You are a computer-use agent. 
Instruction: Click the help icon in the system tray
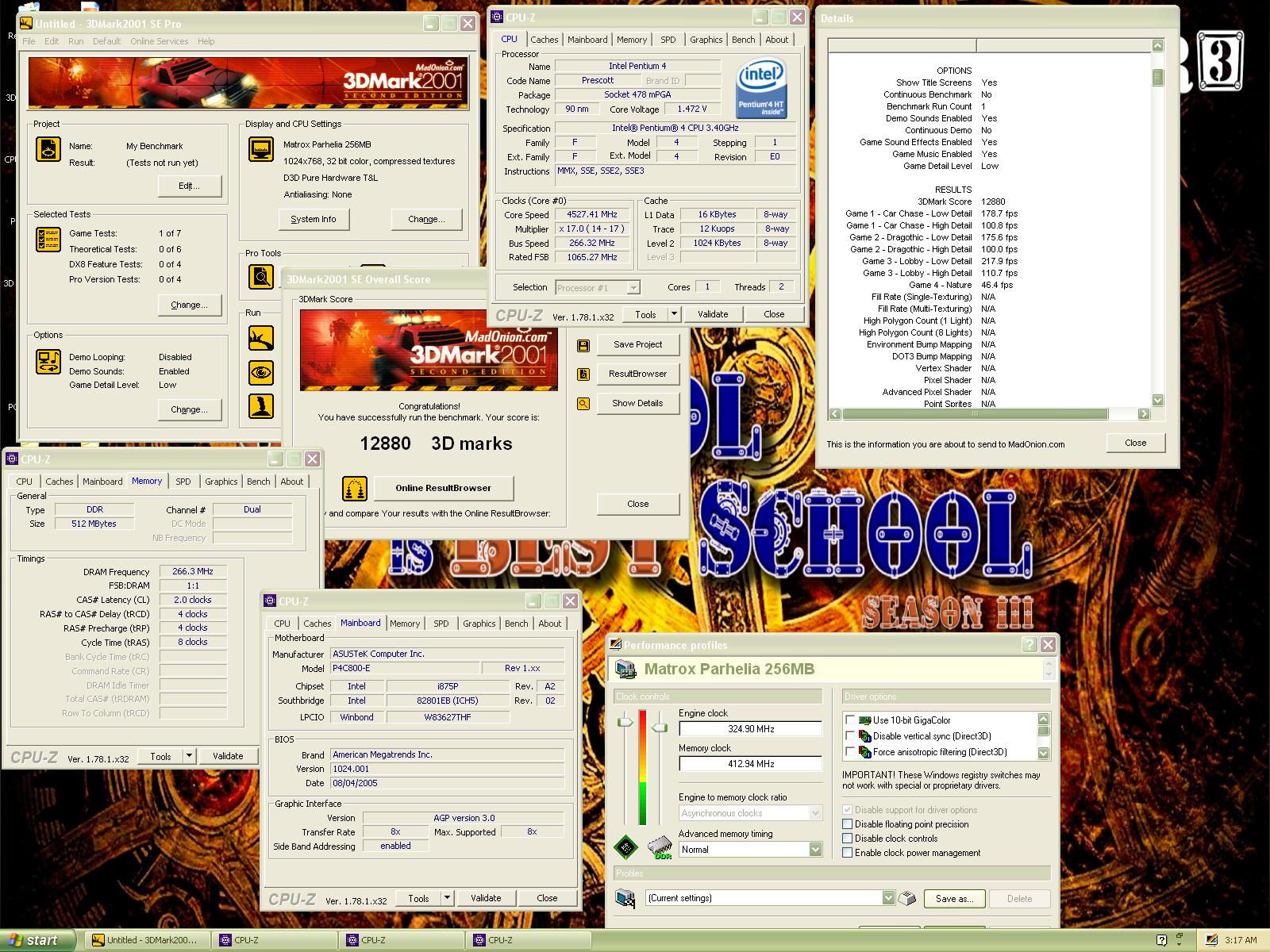pos(1161,940)
